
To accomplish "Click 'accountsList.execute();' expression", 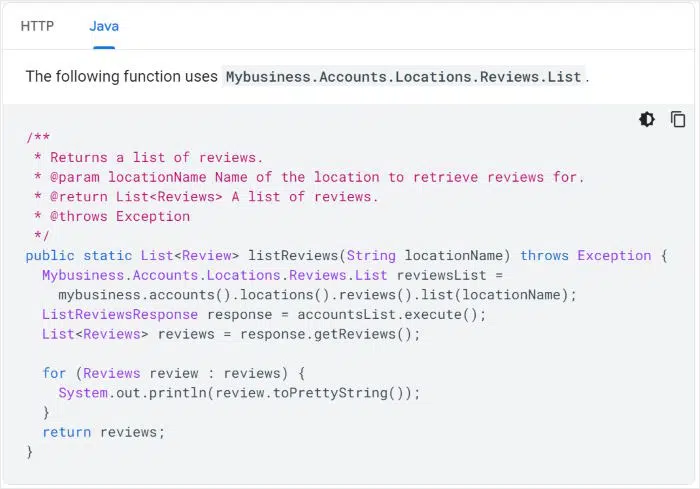I will (x=392, y=315).
